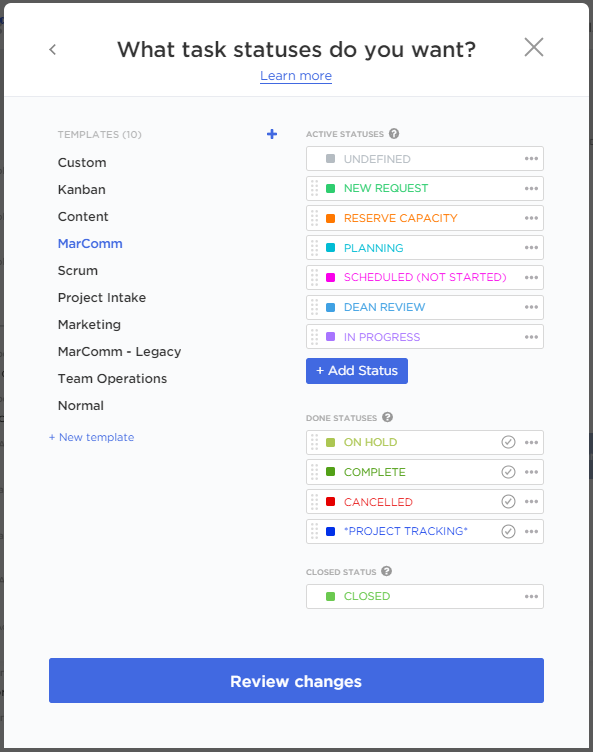Select the Team Operations template
Viewport: 593px width, 752px height.
point(112,378)
